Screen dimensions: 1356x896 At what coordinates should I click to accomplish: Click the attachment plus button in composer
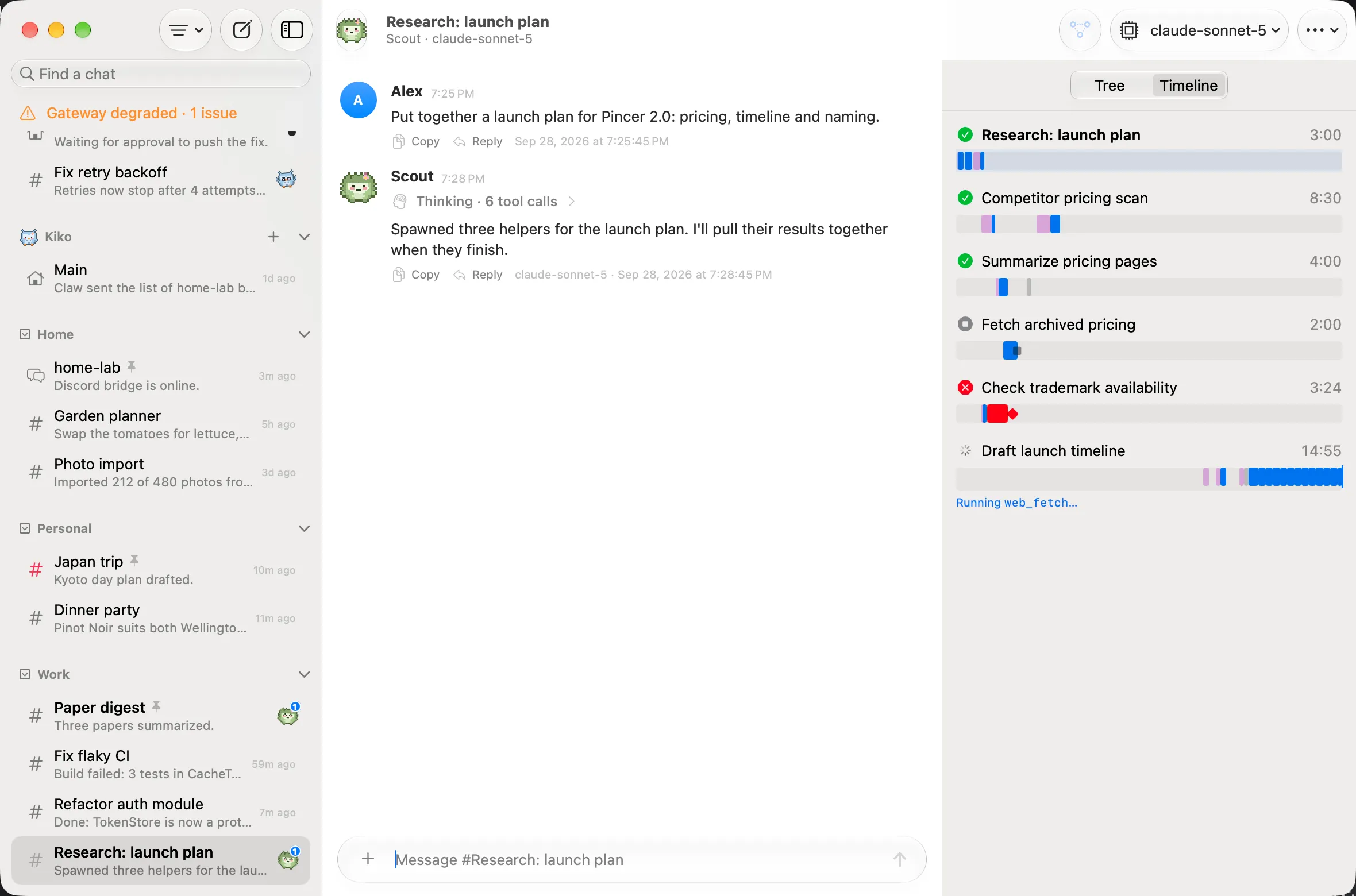tap(368, 859)
